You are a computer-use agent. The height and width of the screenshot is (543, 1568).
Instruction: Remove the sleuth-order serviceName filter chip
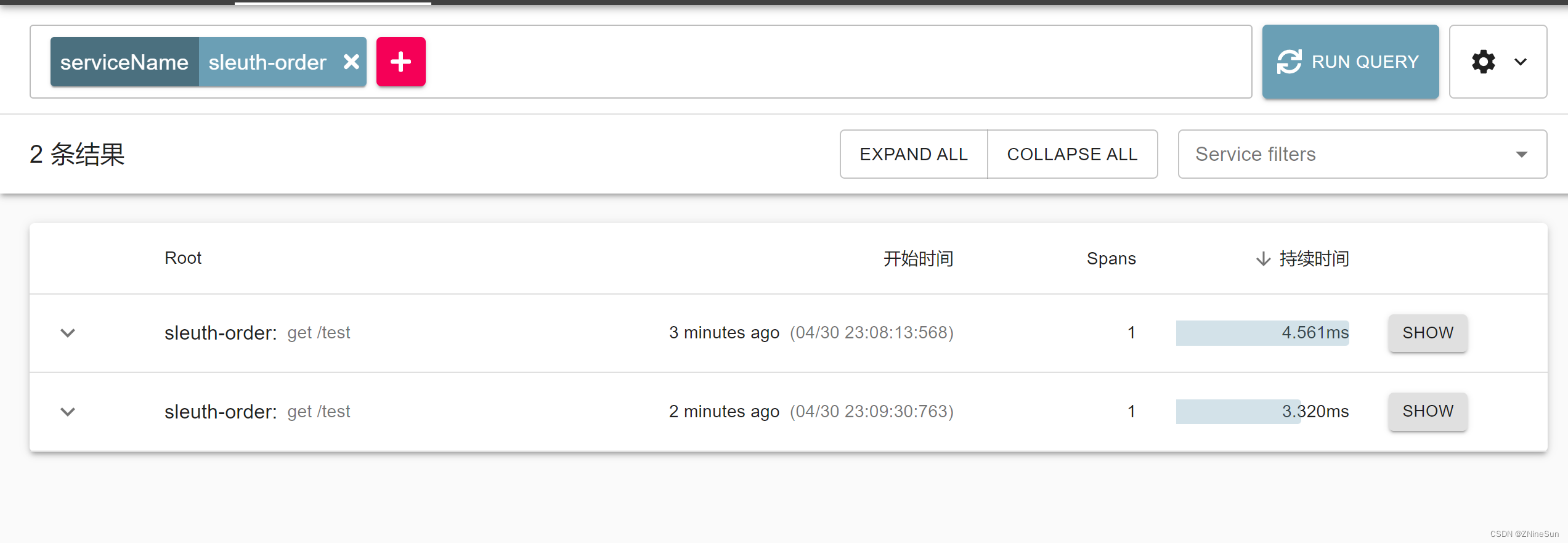[x=352, y=62]
